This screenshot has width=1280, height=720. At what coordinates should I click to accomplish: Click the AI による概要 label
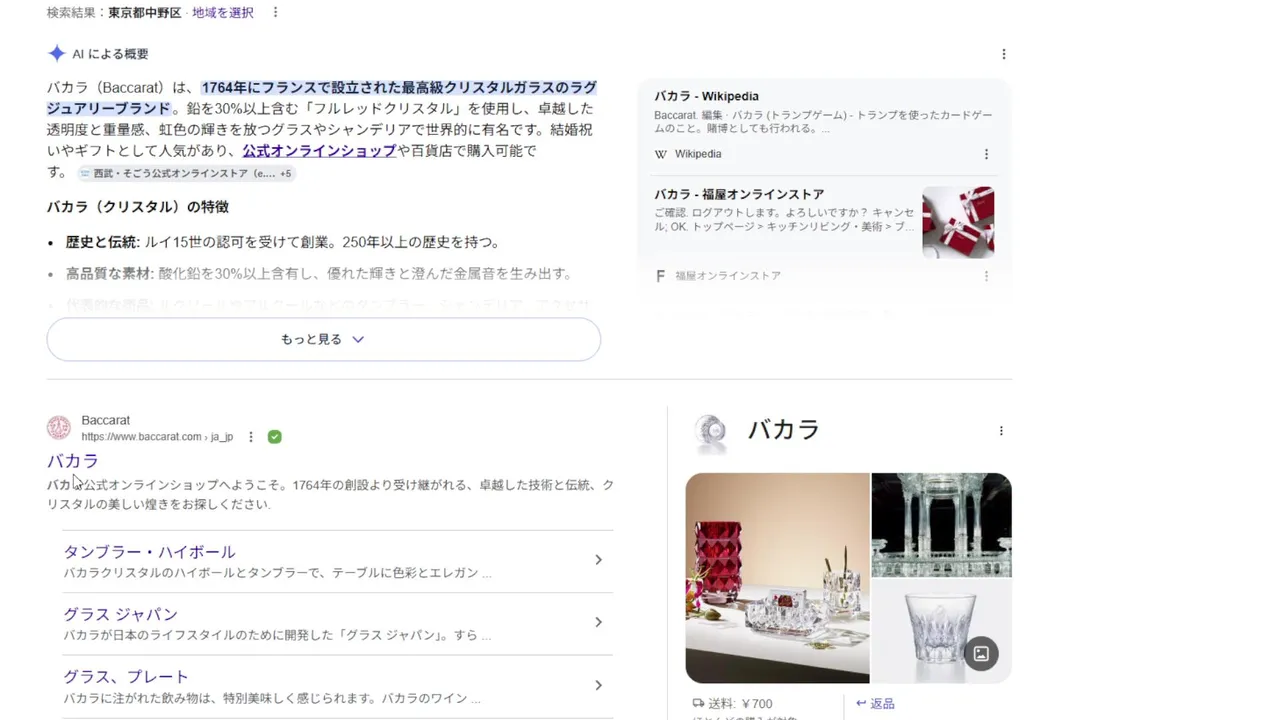point(110,54)
